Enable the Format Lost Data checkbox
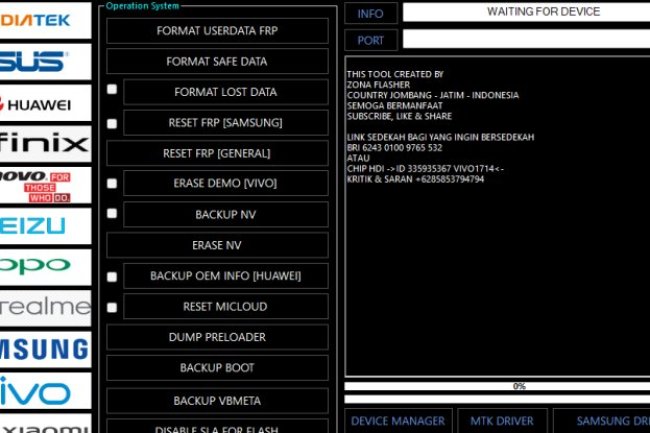The height and width of the screenshot is (433, 650). point(112,91)
